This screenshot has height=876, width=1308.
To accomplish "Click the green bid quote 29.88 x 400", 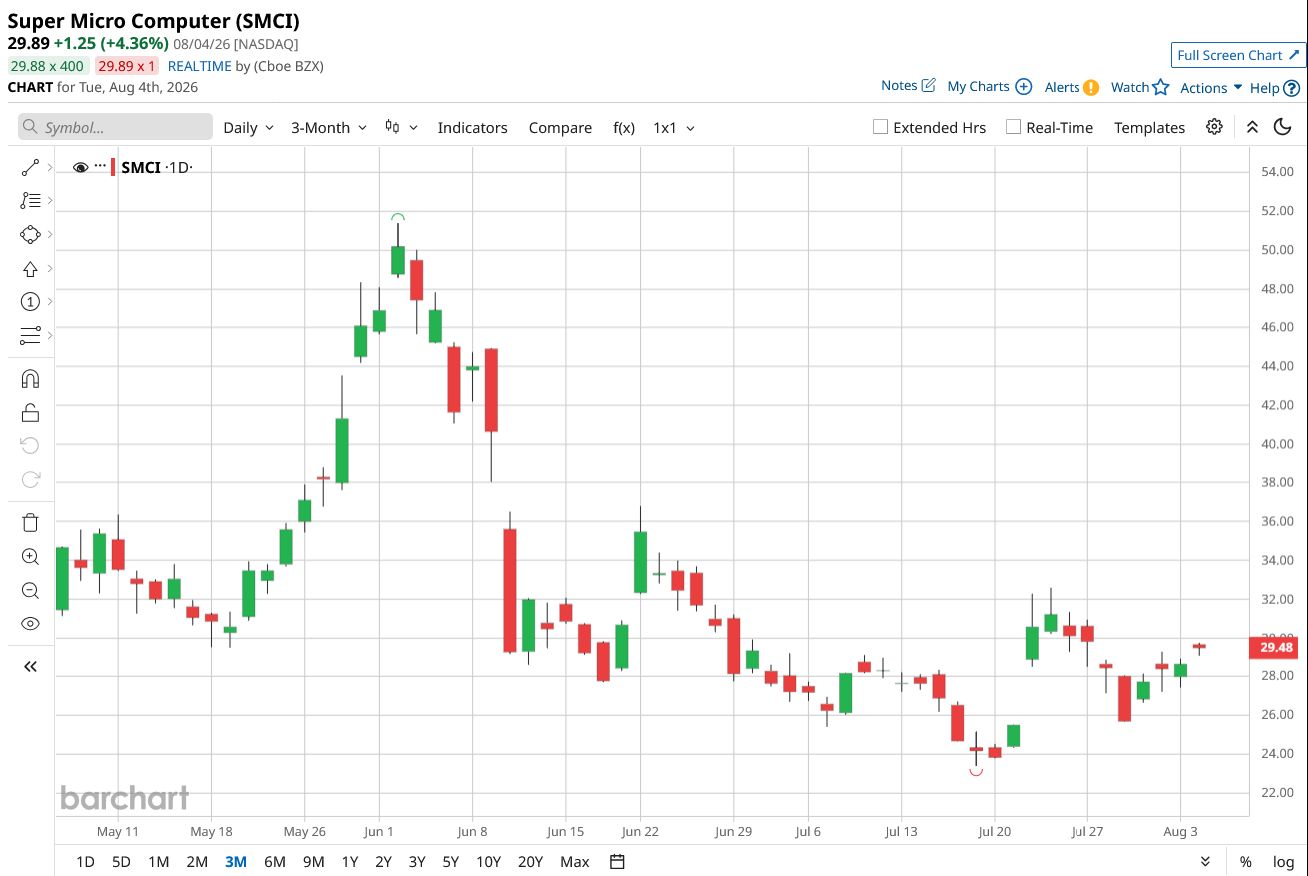I will pos(49,66).
